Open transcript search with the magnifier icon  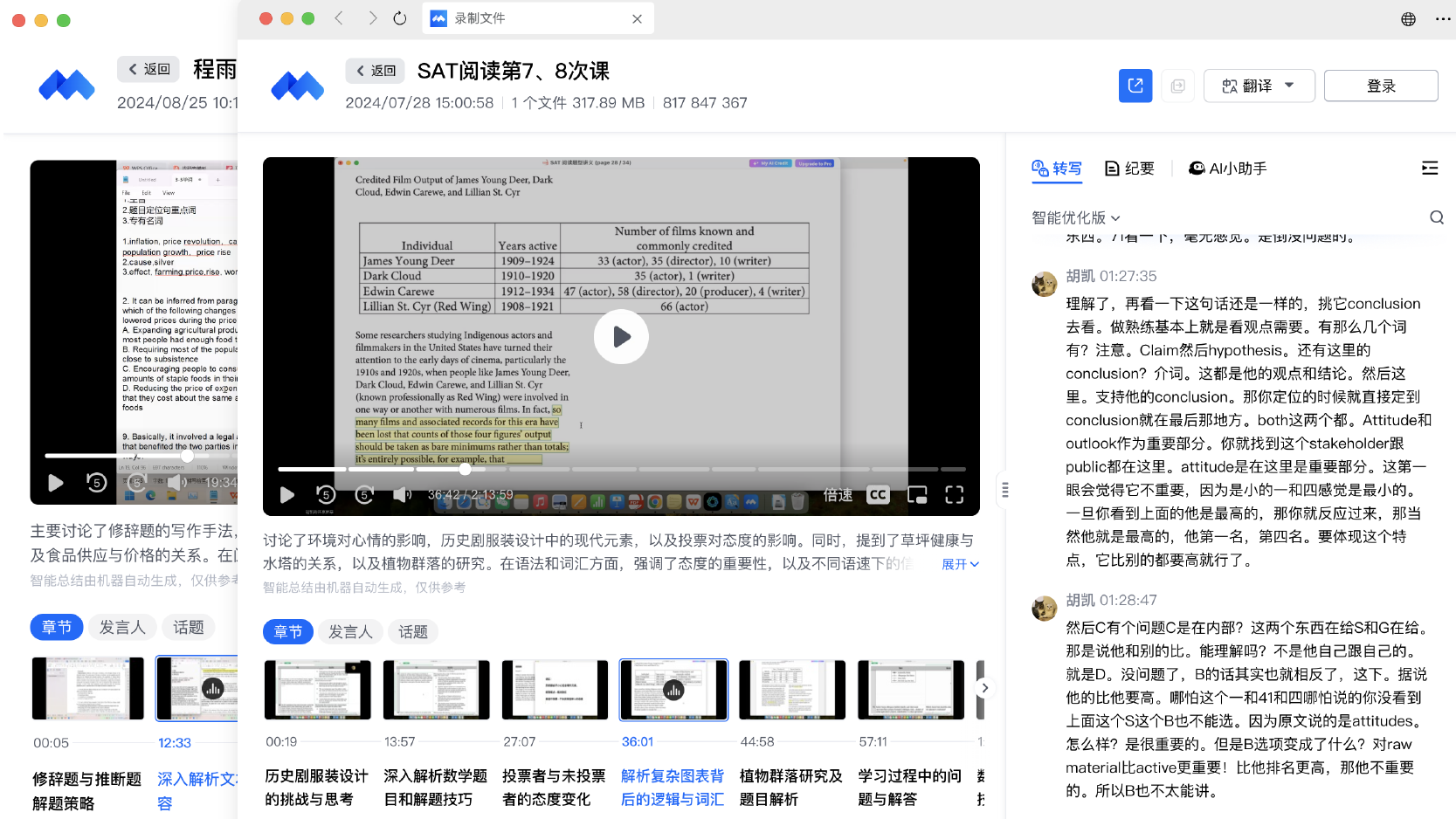pyautogui.click(x=1436, y=217)
